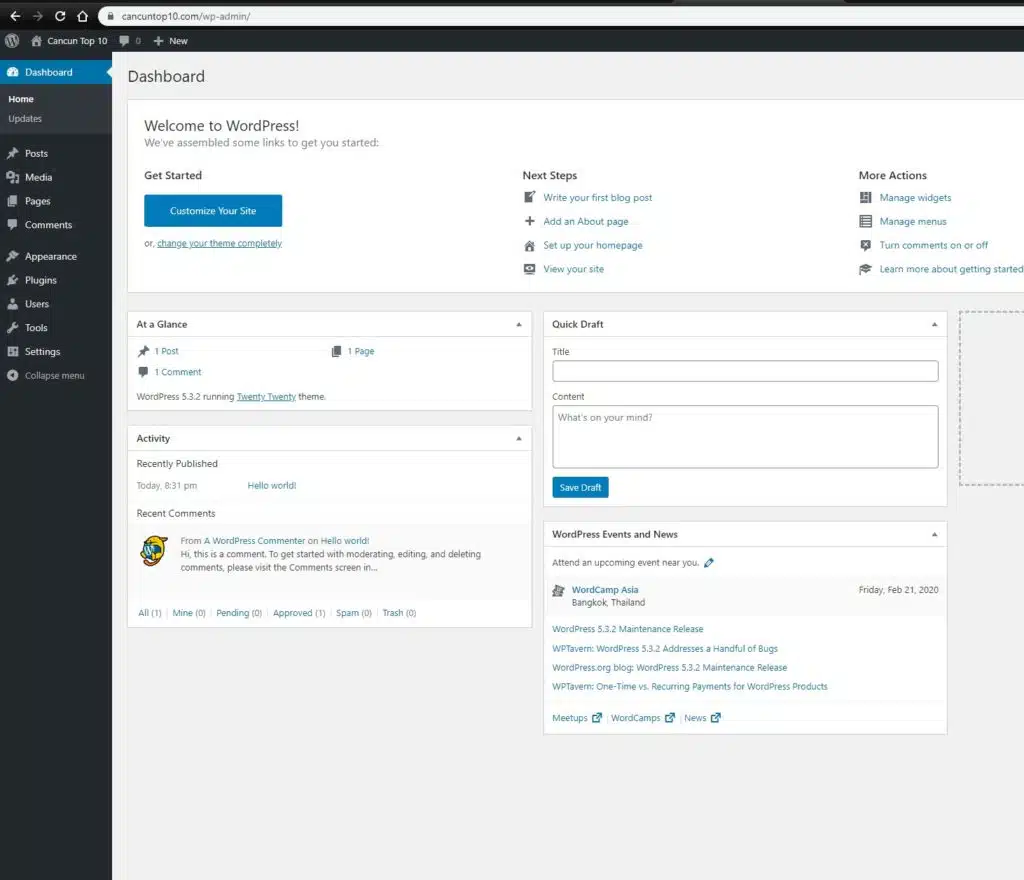Click the plus icon beside New
Screen dimensions: 1024x880
pos(158,40)
